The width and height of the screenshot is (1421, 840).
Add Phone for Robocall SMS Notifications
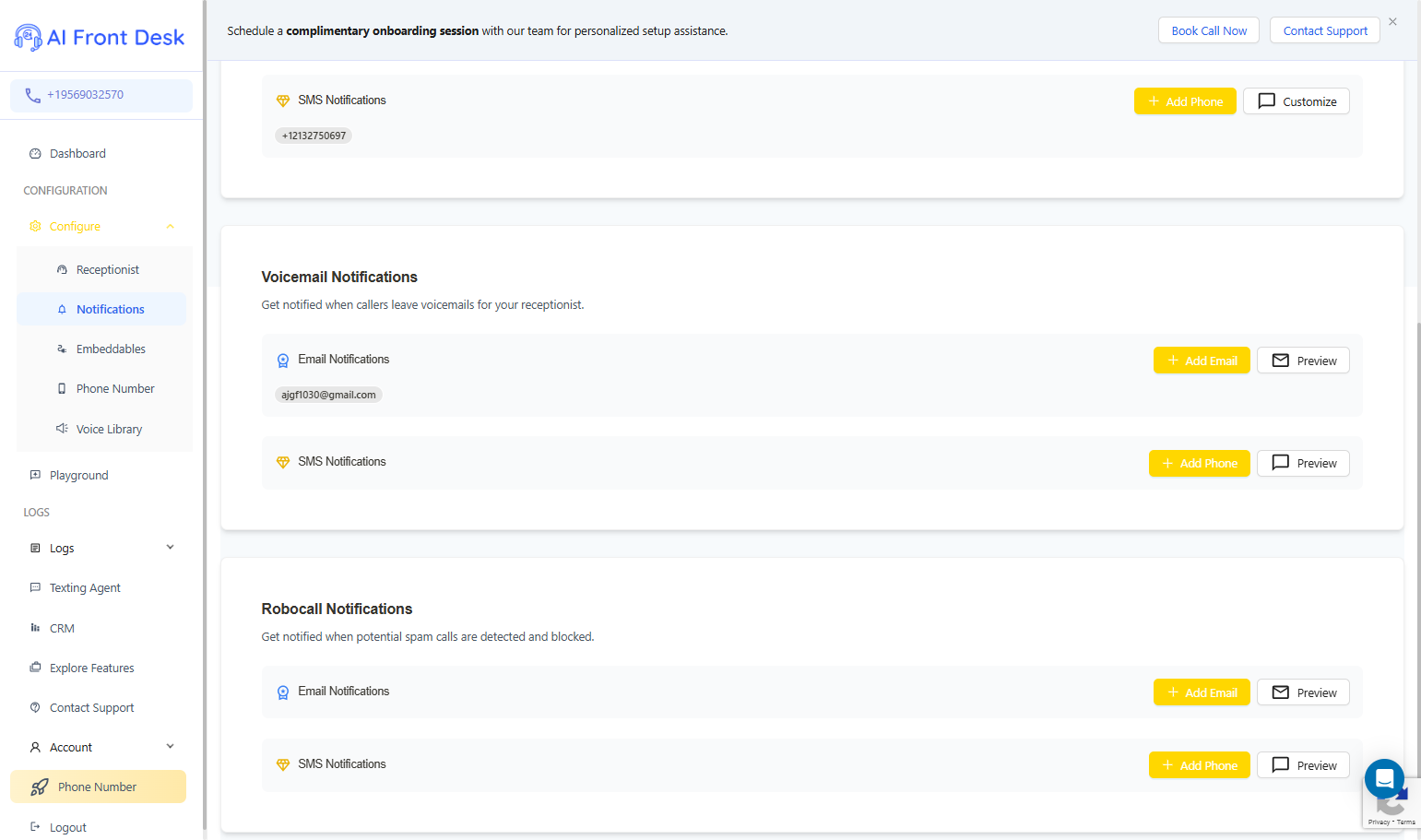(x=1200, y=765)
